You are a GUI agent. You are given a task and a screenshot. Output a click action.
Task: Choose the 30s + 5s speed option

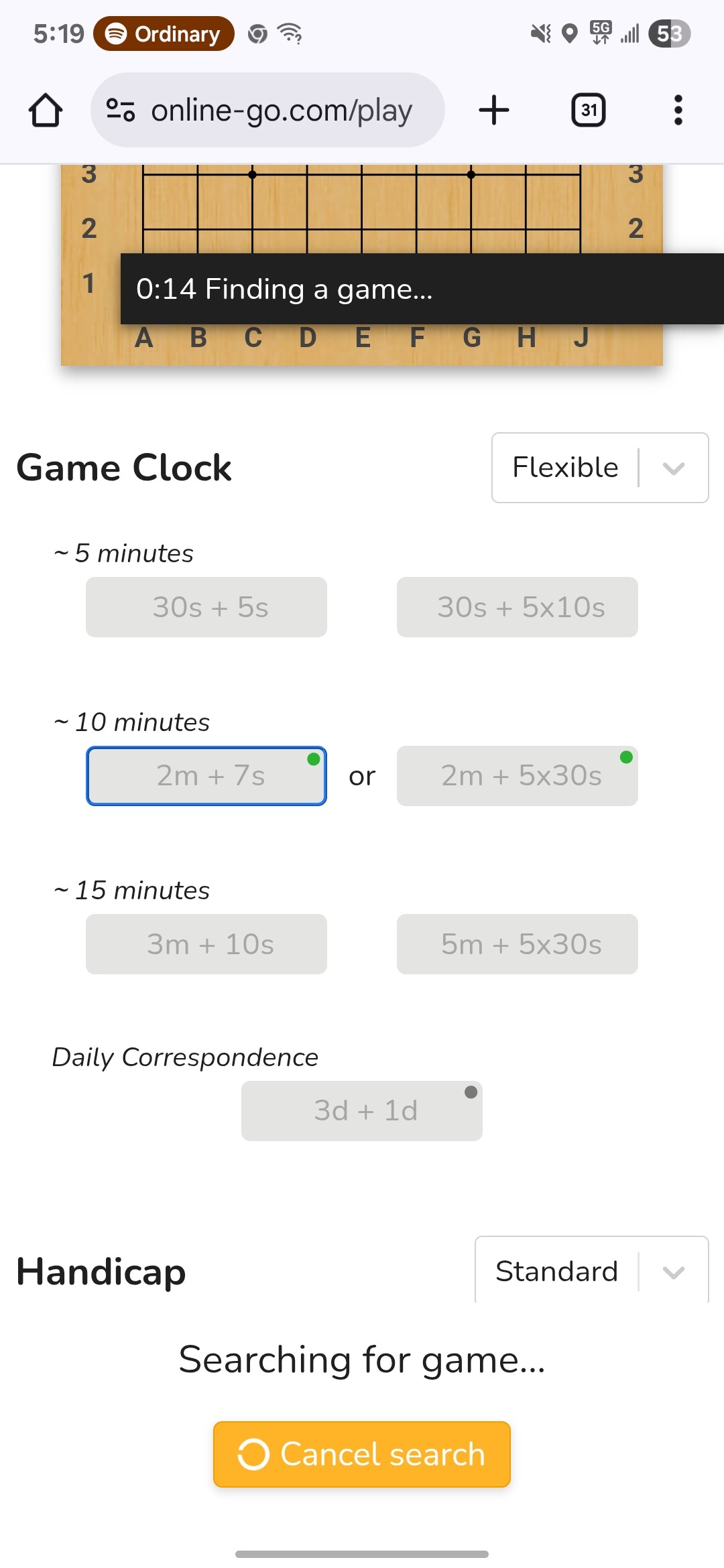click(x=206, y=607)
